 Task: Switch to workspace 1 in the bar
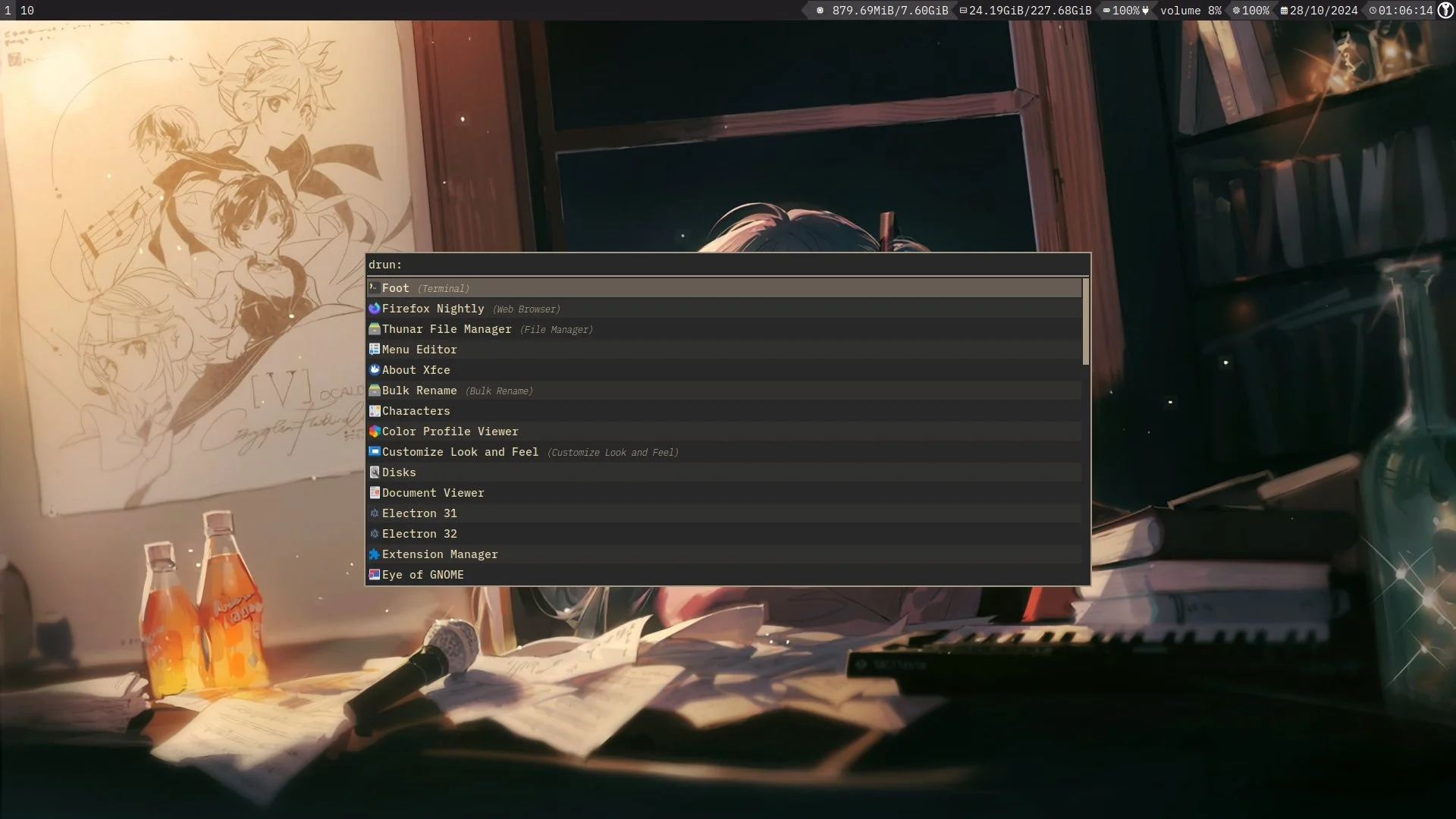(x=8, y=10)
